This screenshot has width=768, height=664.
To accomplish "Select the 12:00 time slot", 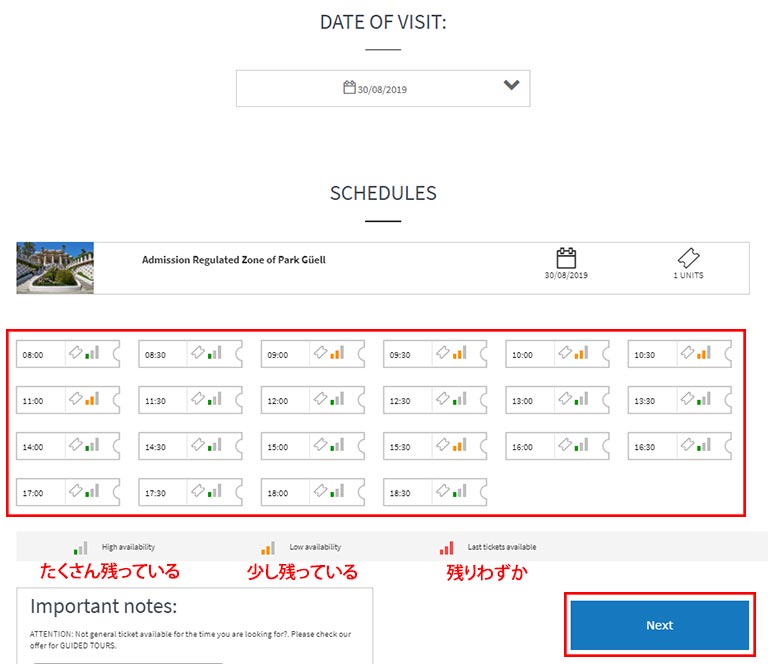I will (x=313, y=400).
